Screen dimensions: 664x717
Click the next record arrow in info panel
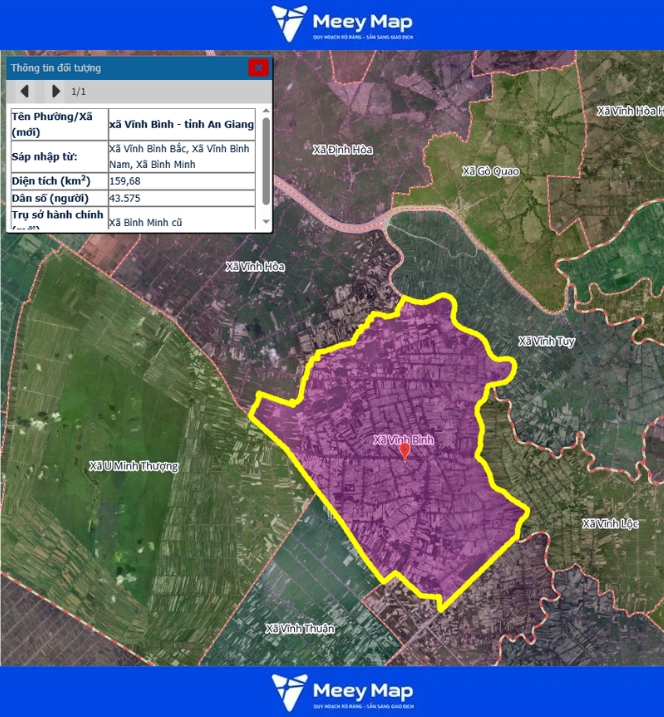coord(55,91)
